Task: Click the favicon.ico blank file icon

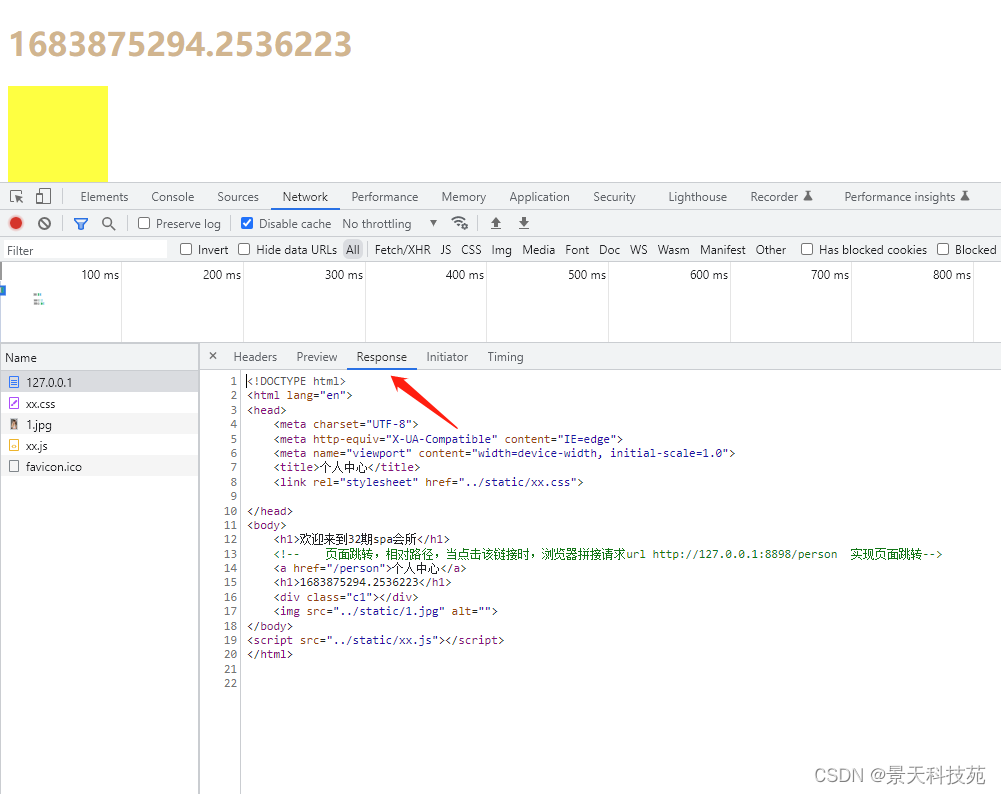Action: tap(14, 467)
